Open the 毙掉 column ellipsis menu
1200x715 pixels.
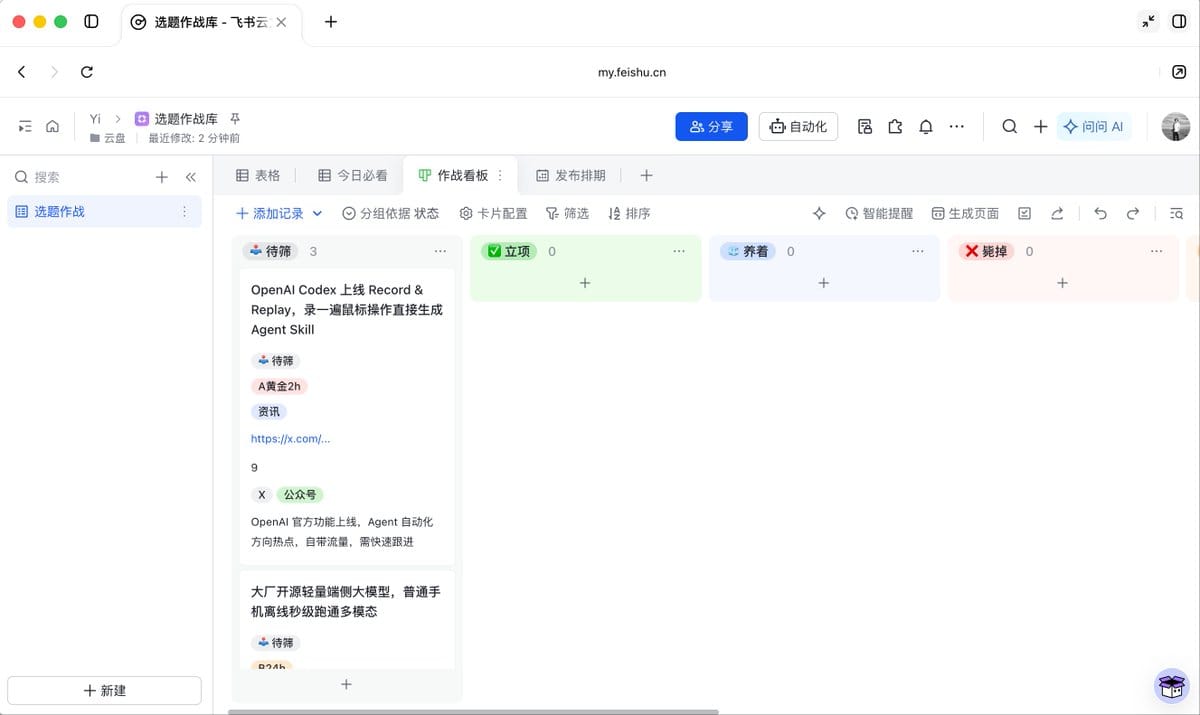tap(1157, 251)
